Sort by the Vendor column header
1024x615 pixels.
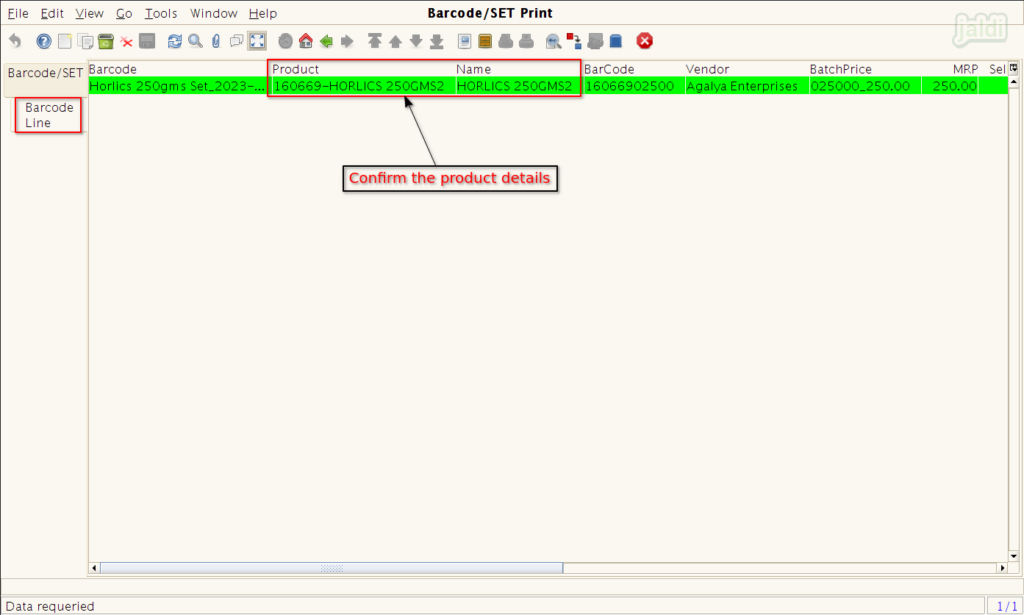click(746, 69)
